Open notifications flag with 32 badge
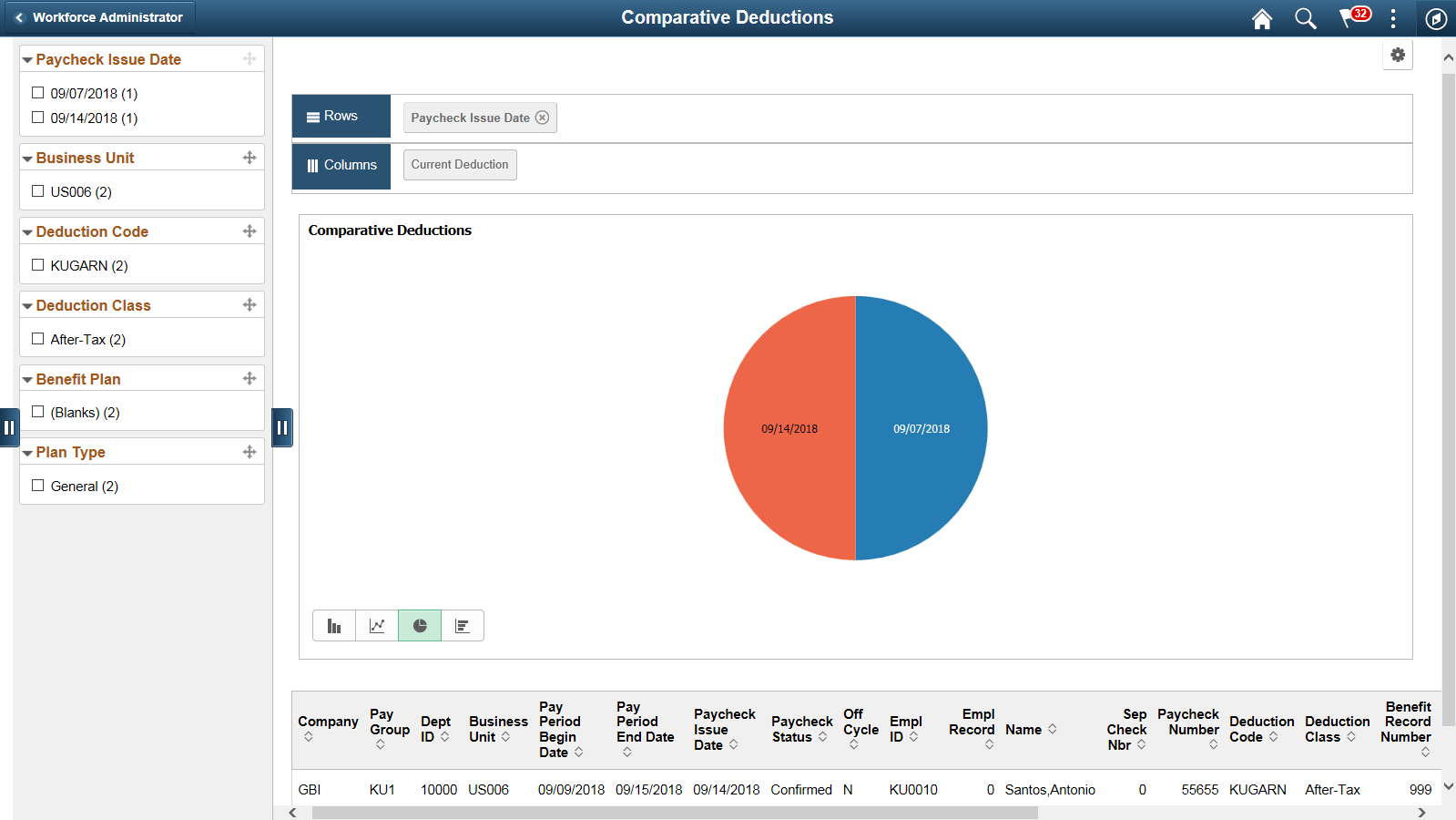Viewport: 1456px width, 820px height. 1354,17
